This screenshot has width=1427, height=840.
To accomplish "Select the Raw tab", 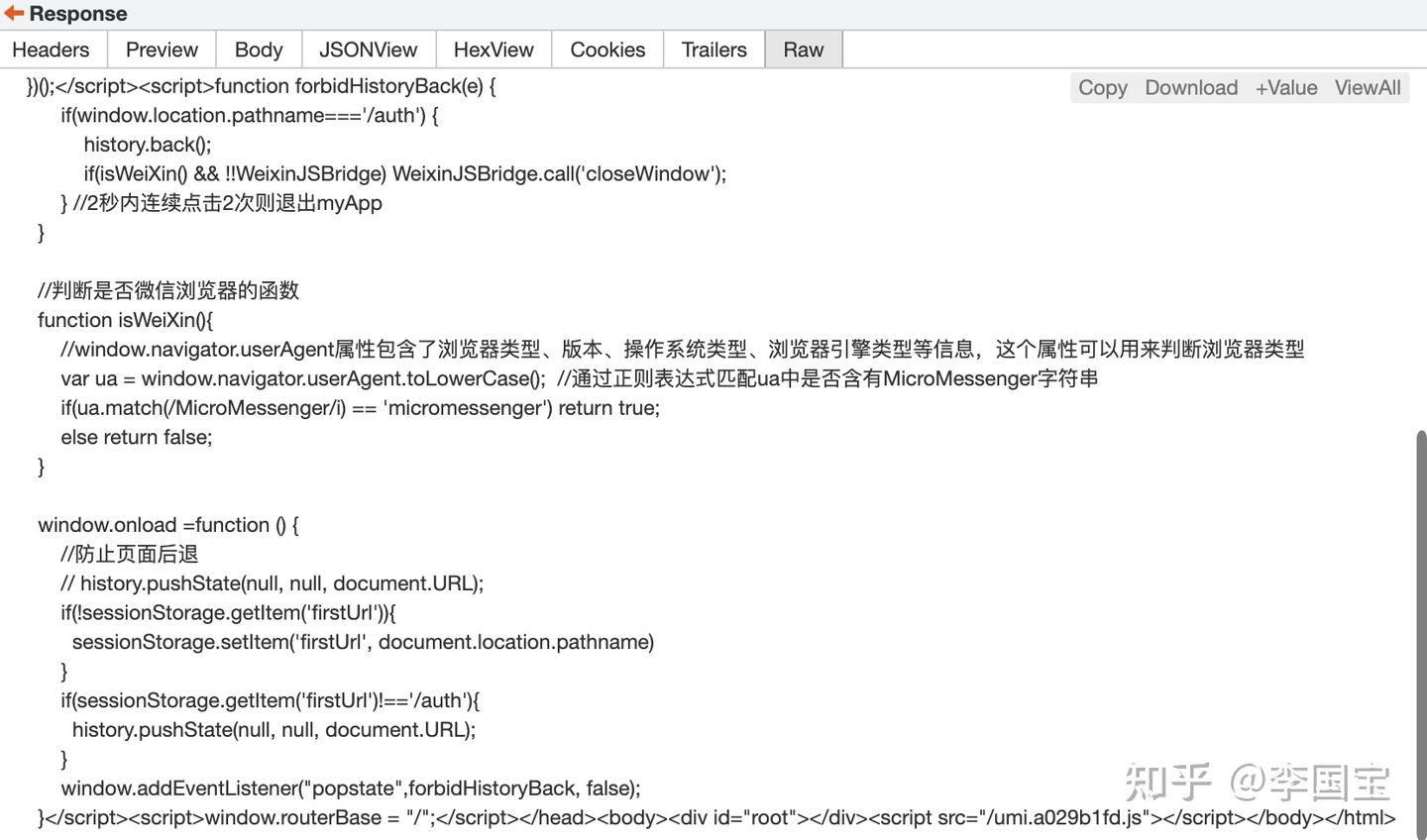I will pos(804,50).
